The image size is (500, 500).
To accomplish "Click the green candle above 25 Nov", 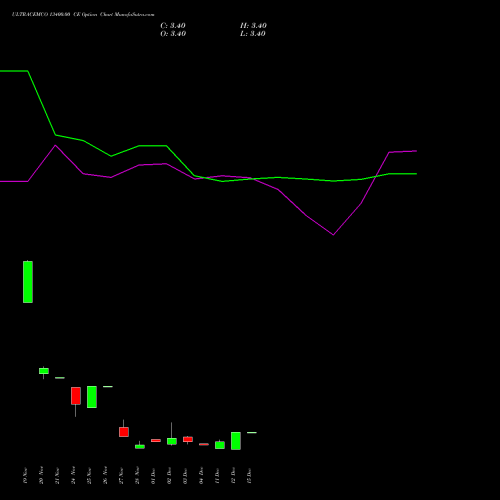I will [92, 397].
